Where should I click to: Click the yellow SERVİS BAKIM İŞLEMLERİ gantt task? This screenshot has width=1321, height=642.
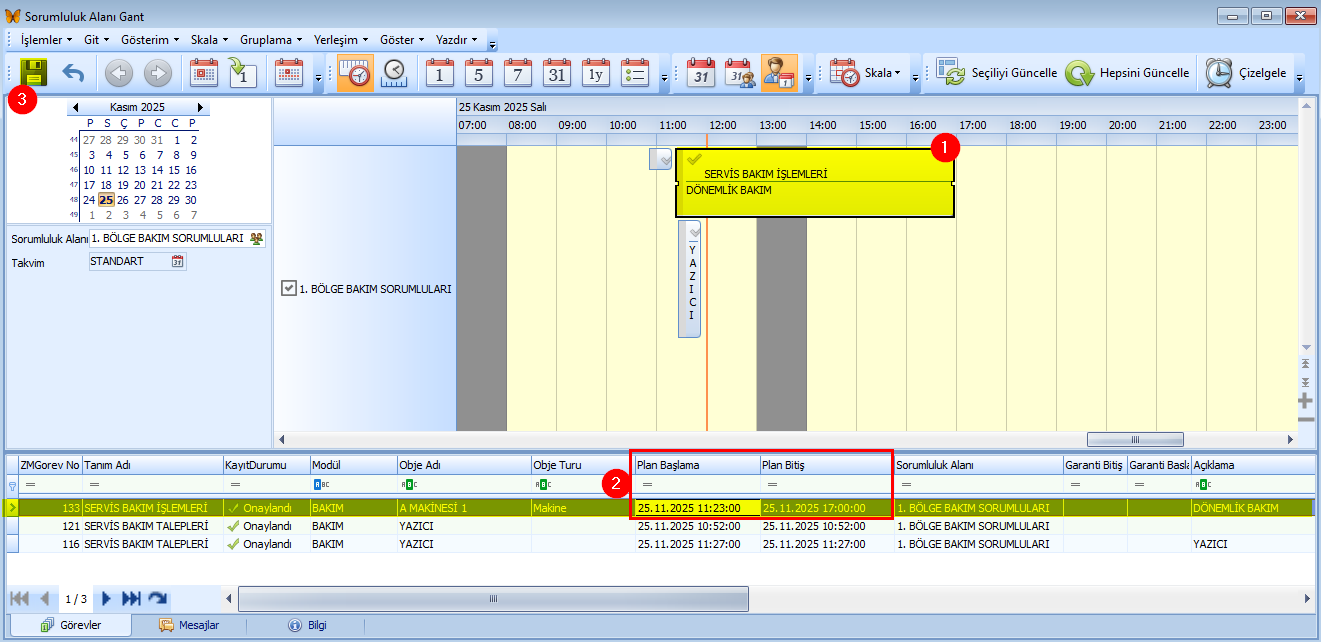[815, 183]
